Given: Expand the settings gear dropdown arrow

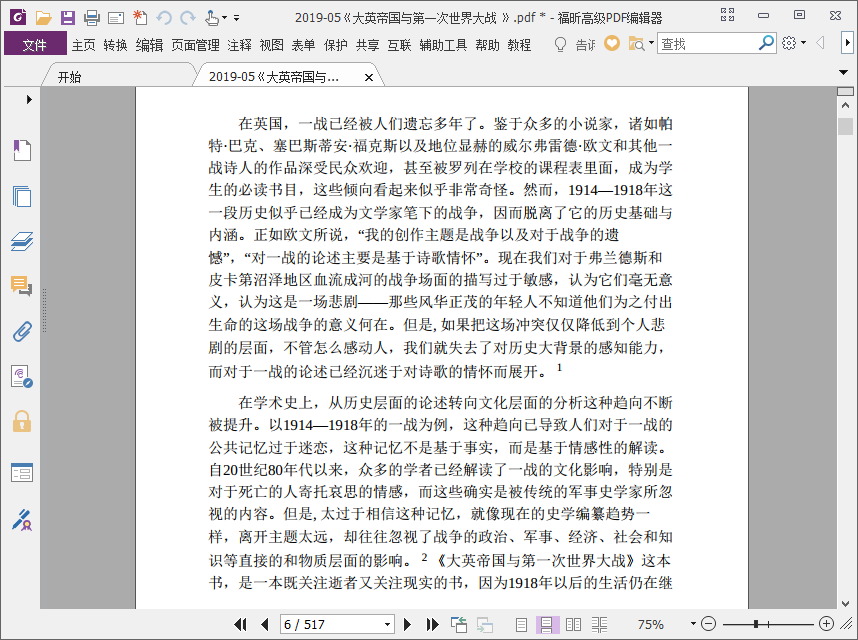Looking at the screenshot, I should point(803,43).
